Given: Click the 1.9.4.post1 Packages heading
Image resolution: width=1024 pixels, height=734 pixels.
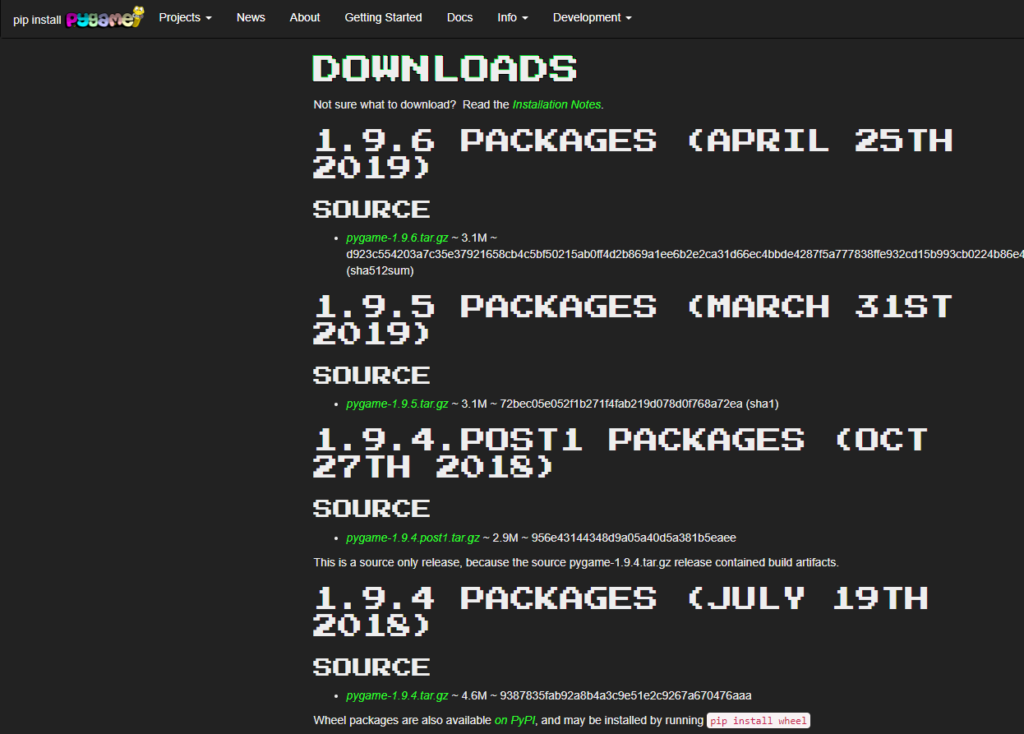Looking at the screenshot, I should click(620, 453).
